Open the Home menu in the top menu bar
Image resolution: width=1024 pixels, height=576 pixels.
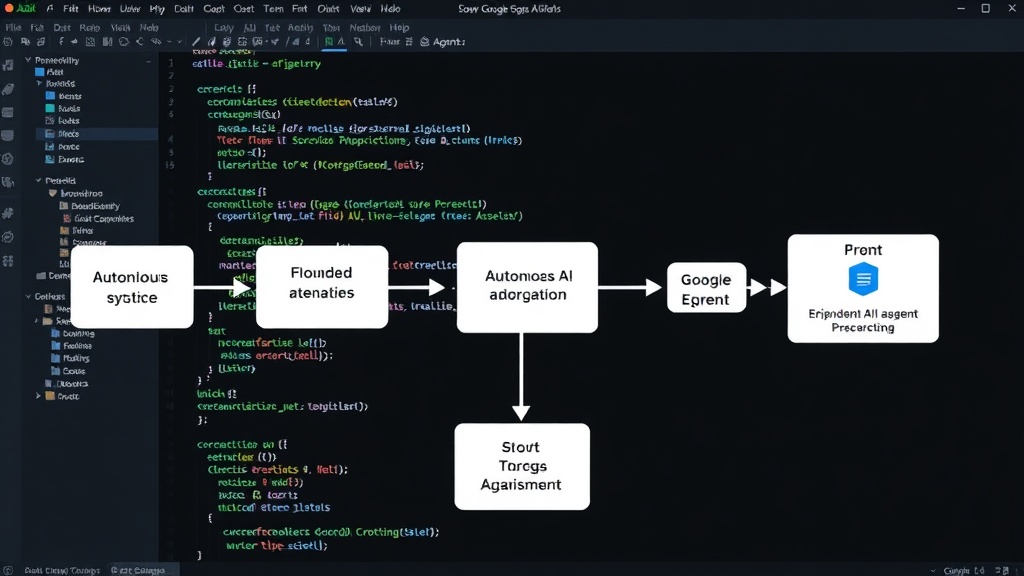(99, 9)
